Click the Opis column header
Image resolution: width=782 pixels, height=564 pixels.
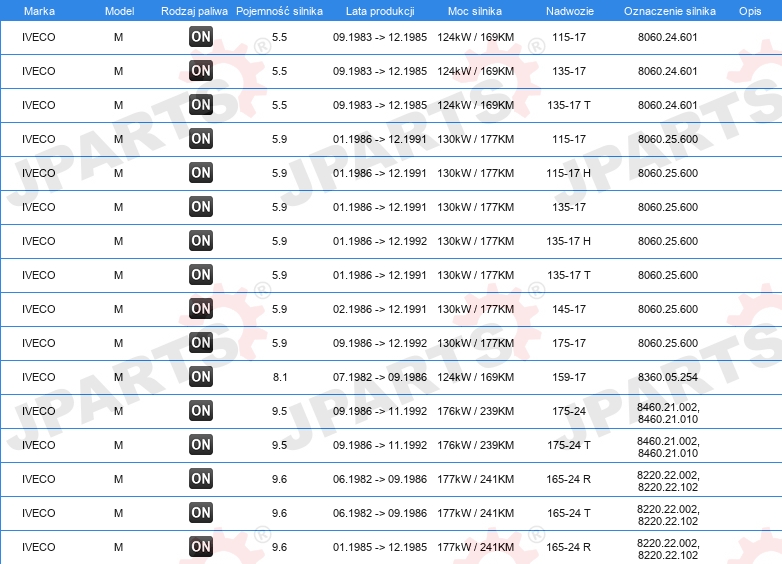click(x=750, y=11)
